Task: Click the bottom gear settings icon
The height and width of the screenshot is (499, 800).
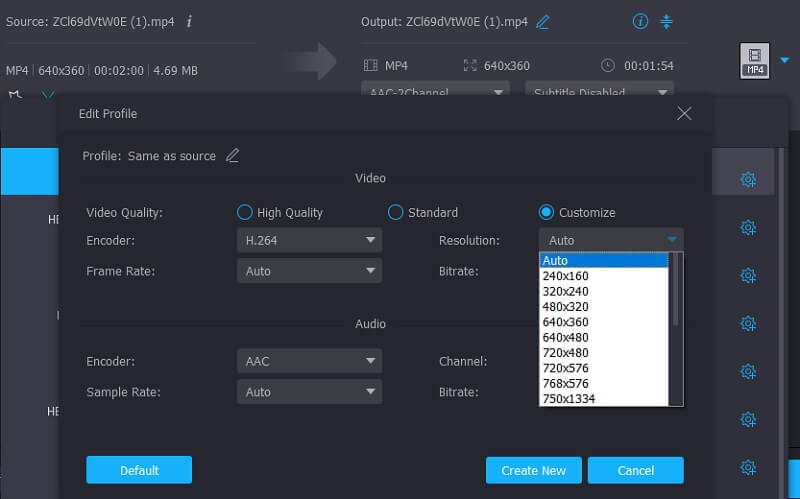Action: (x=747, y=467)
